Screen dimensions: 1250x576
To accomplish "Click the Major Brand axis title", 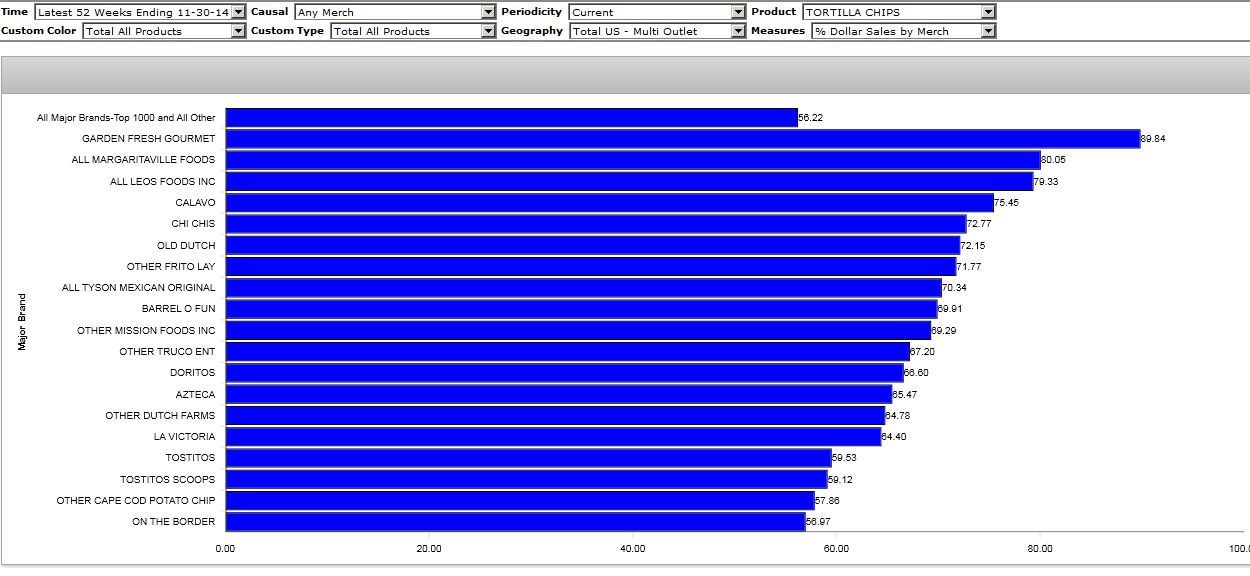I will [x=22, y=320].
